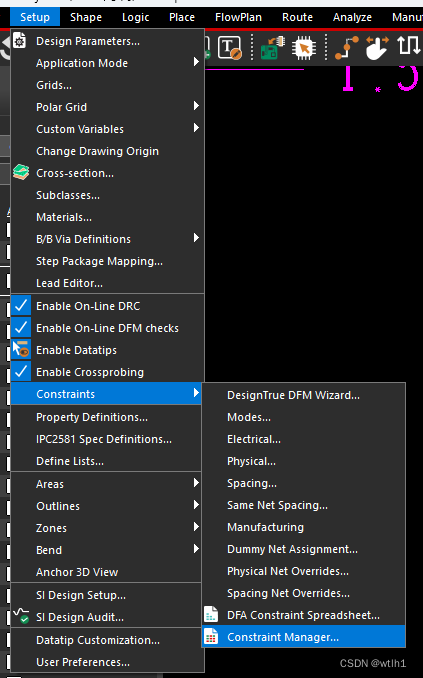Click the text edit toolbar icon
The image size is (423, 678).
pyautogui.click(x=229, y=48)
